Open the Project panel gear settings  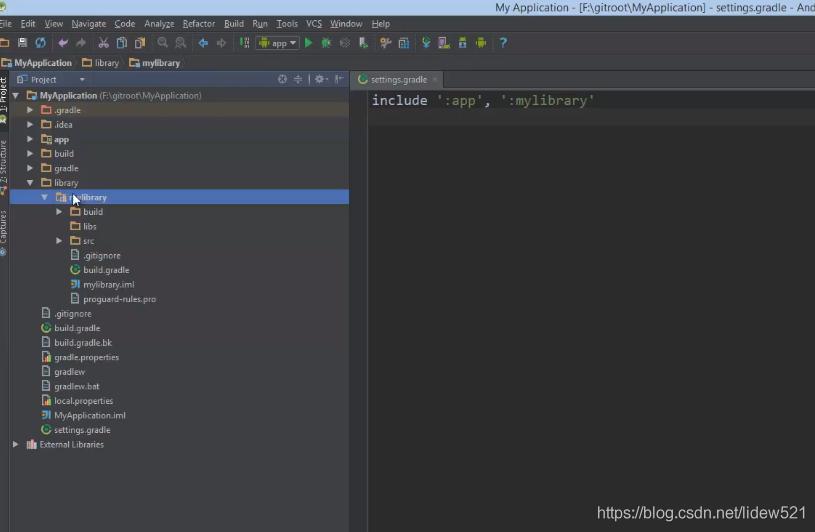[x=321, y=79]
